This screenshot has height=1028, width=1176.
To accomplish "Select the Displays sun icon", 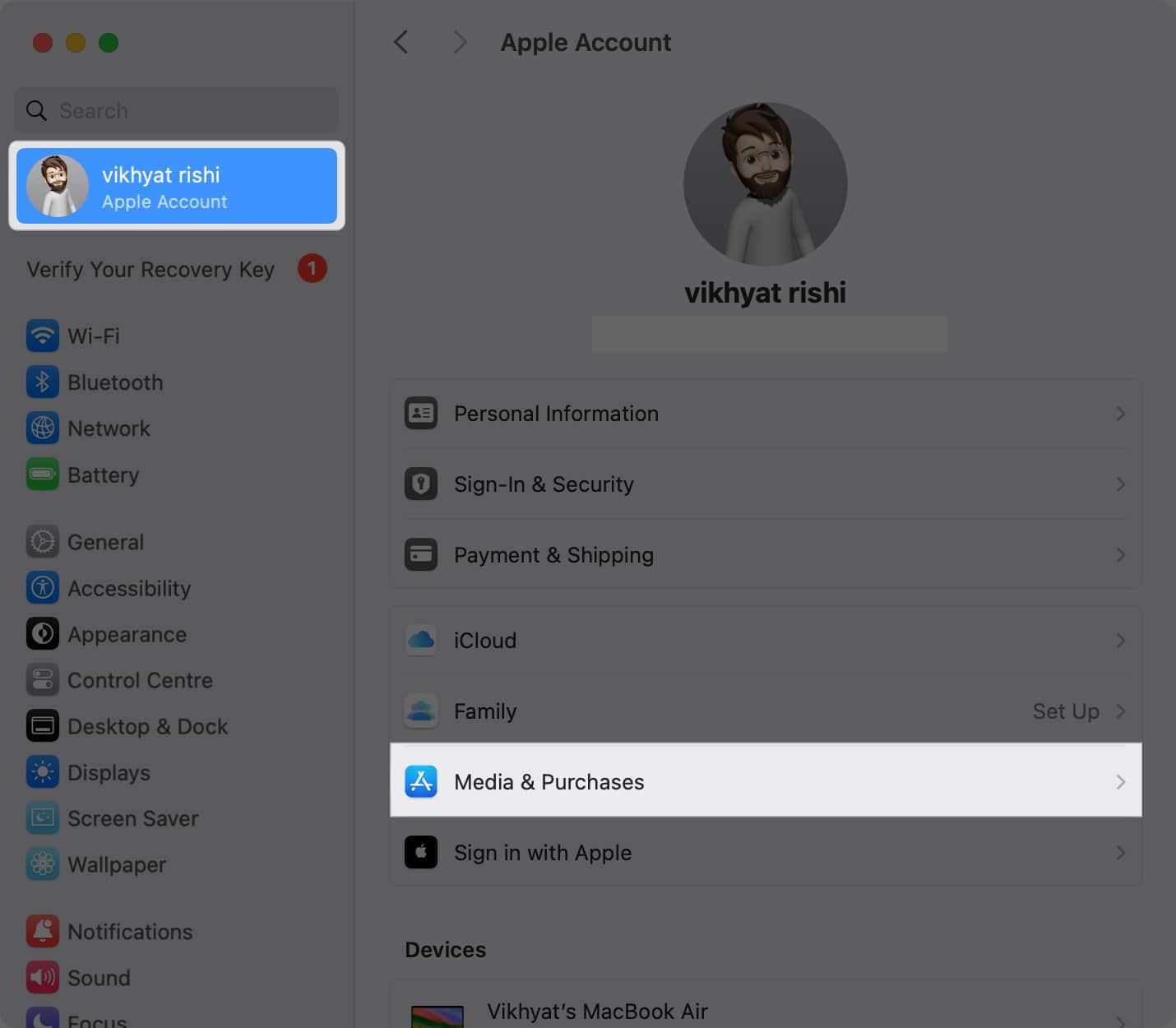I will (x=43, y=772).
